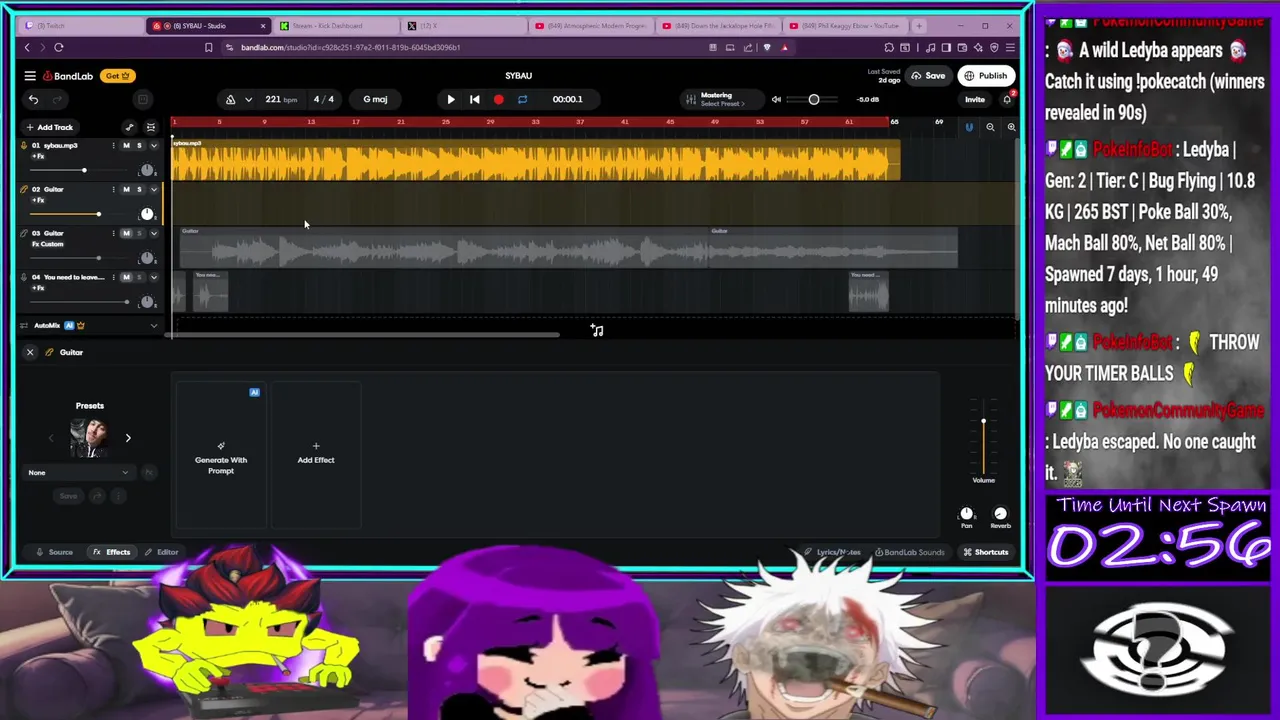Image resolution: width=1280 pixels, height=720 pixels.
Task: Switch to the Editor tab
Action: 160,552
